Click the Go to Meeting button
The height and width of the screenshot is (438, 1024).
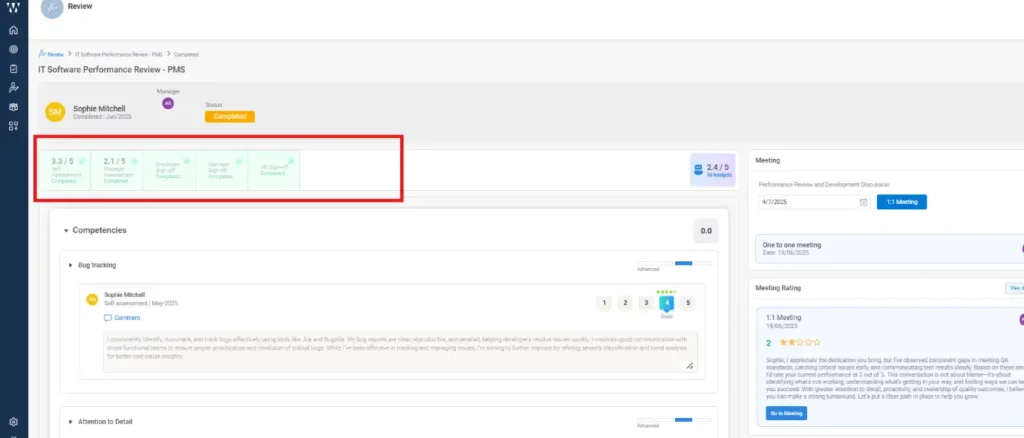tap(786, 413)
